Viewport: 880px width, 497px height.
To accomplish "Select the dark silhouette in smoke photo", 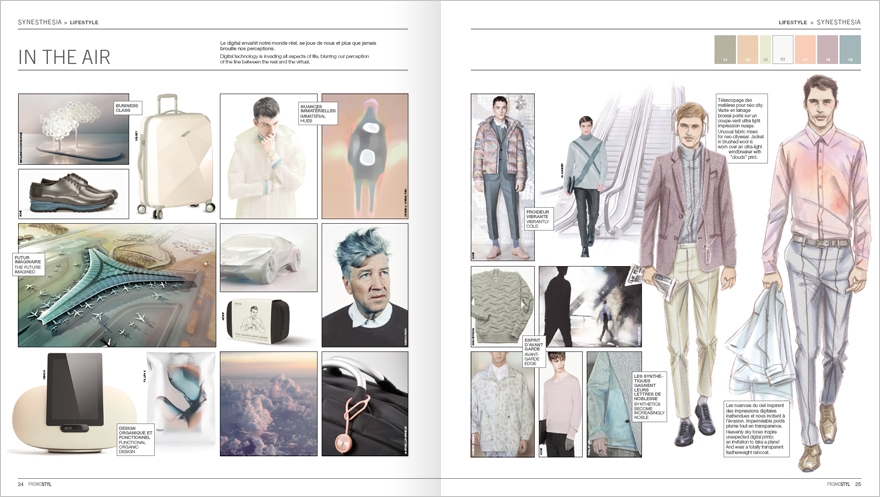I will pyautogui.click(x=590, y=307).
